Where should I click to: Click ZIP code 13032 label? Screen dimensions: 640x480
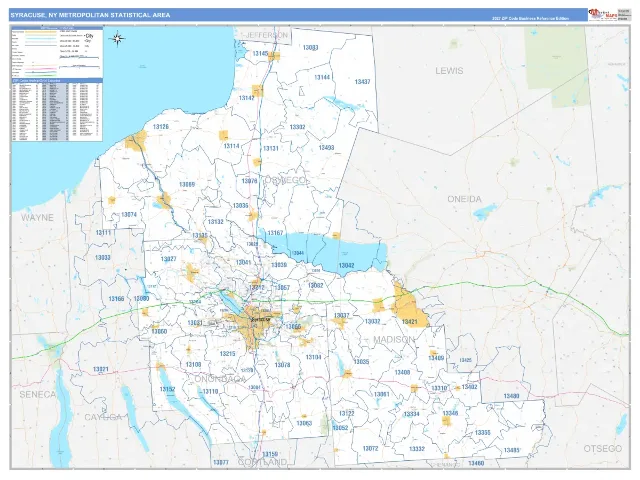coord(372,322)
